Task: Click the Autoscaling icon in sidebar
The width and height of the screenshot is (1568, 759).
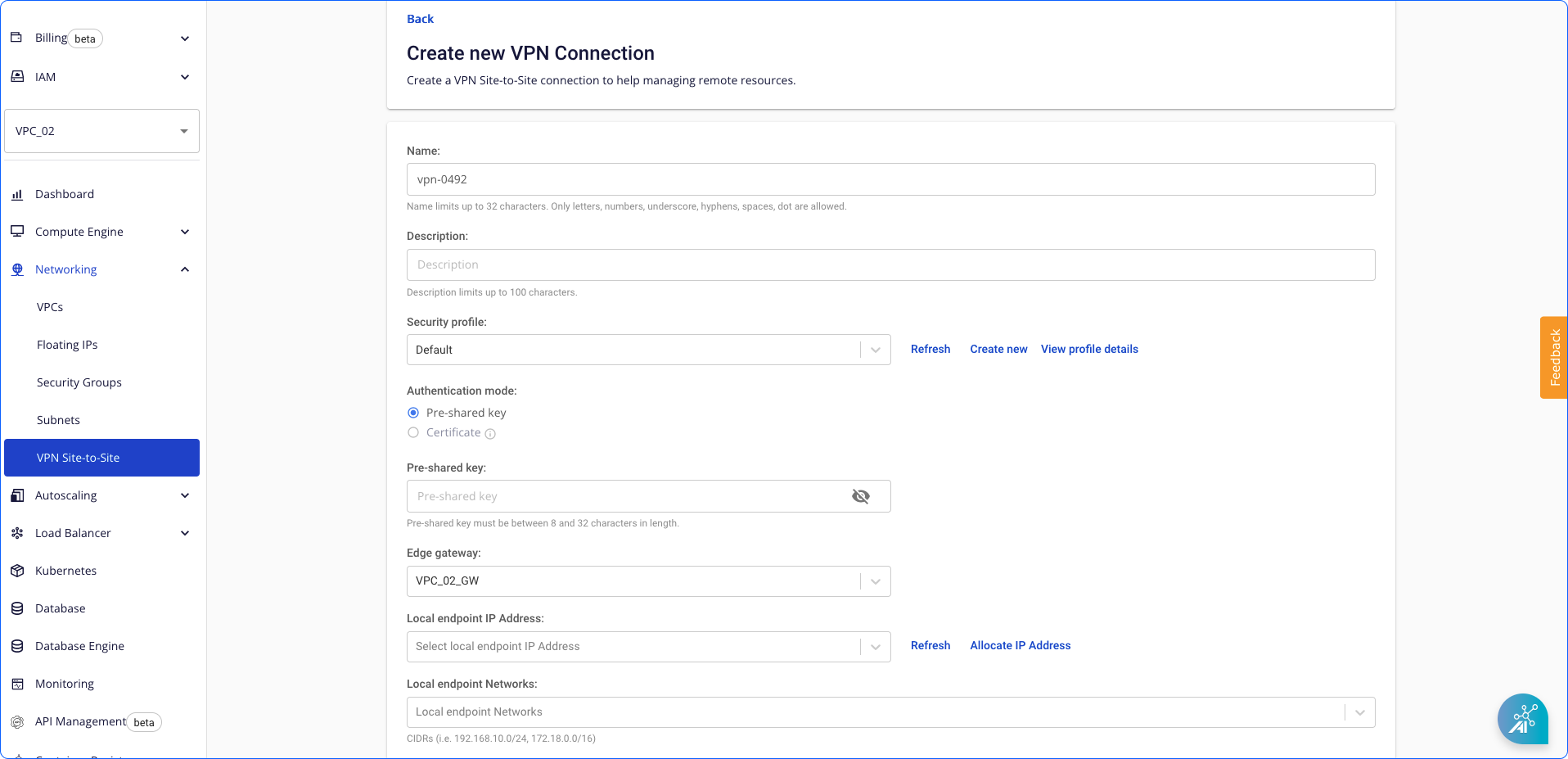Action: point(17,495)
